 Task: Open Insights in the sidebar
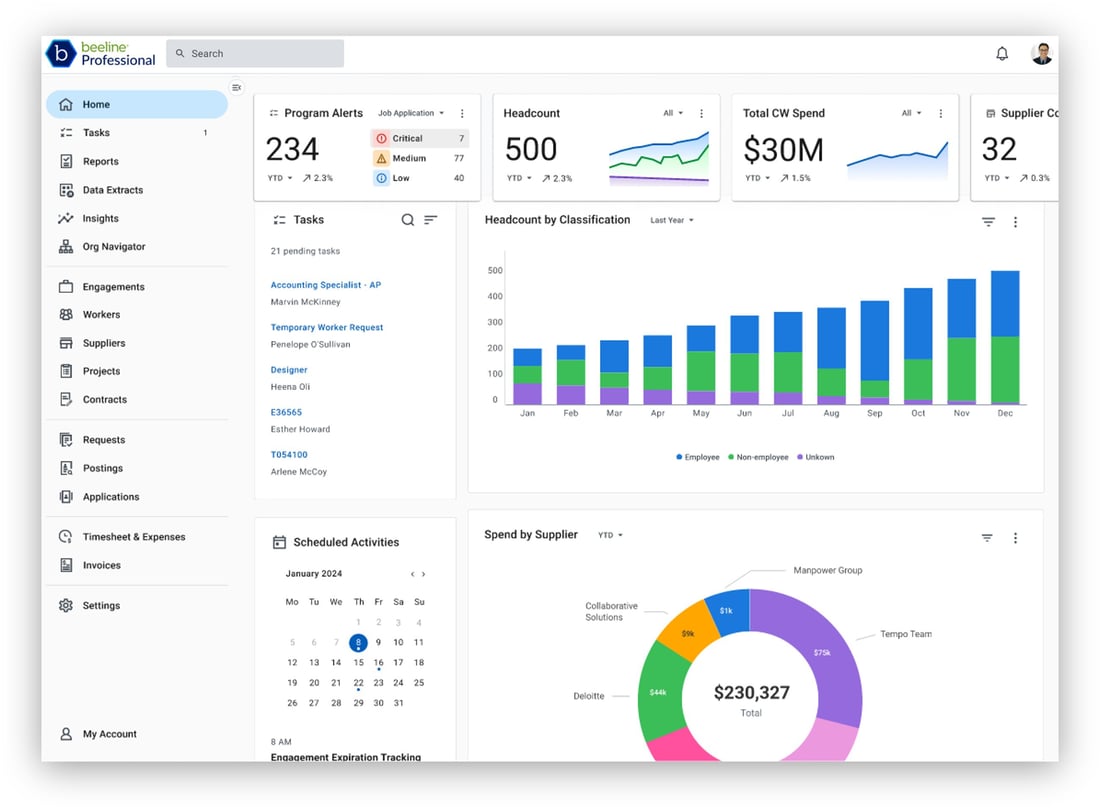(x=100, y=218)
